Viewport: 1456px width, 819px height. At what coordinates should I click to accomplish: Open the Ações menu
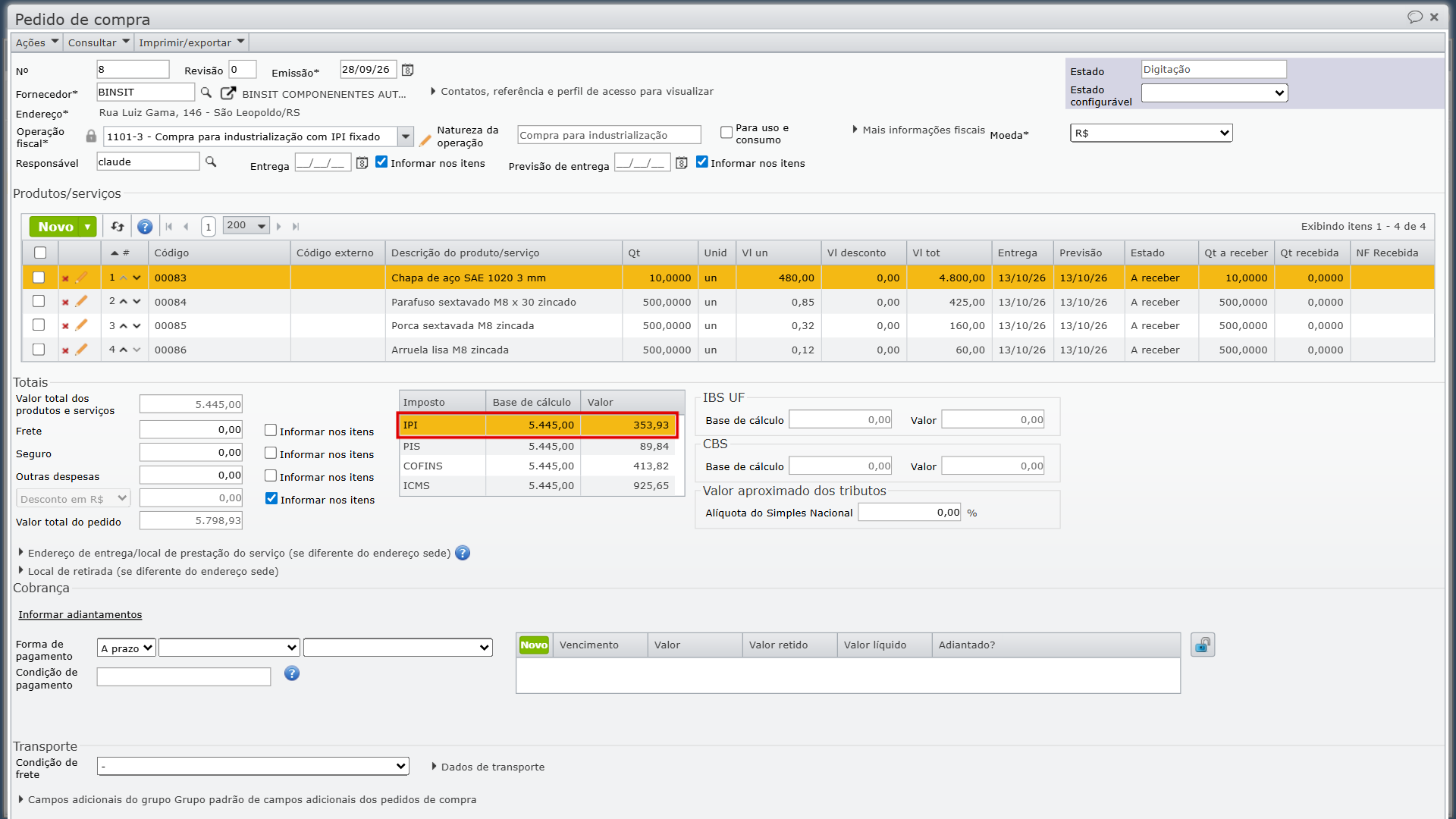coord(37,42)
